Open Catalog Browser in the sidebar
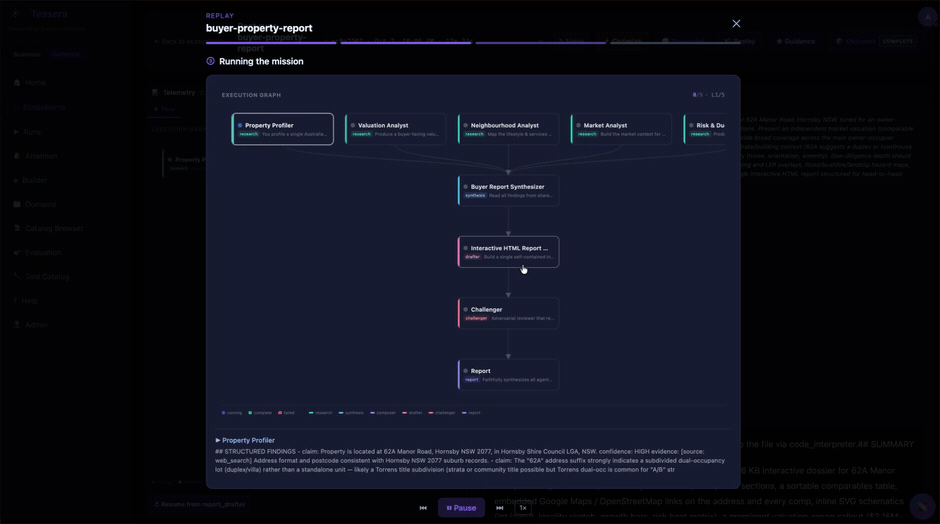Screen dimensions: 940x524 pos(54,228)
